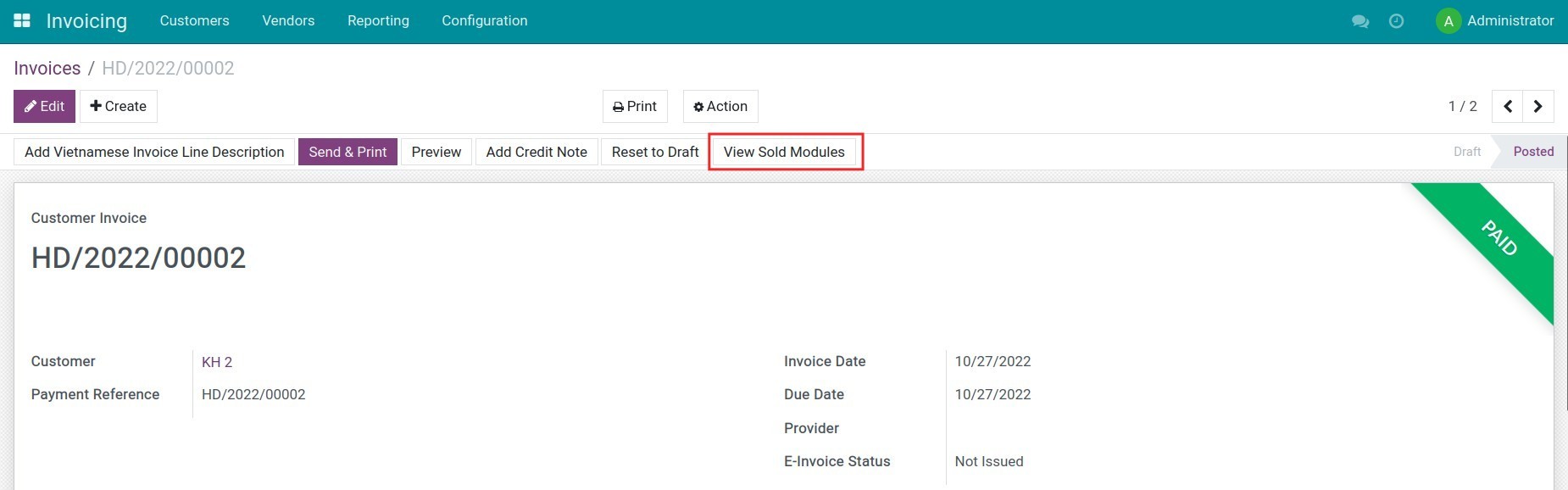Click the Customer field label
This screenshot has height=490, width=1568.
coord(64,362)
